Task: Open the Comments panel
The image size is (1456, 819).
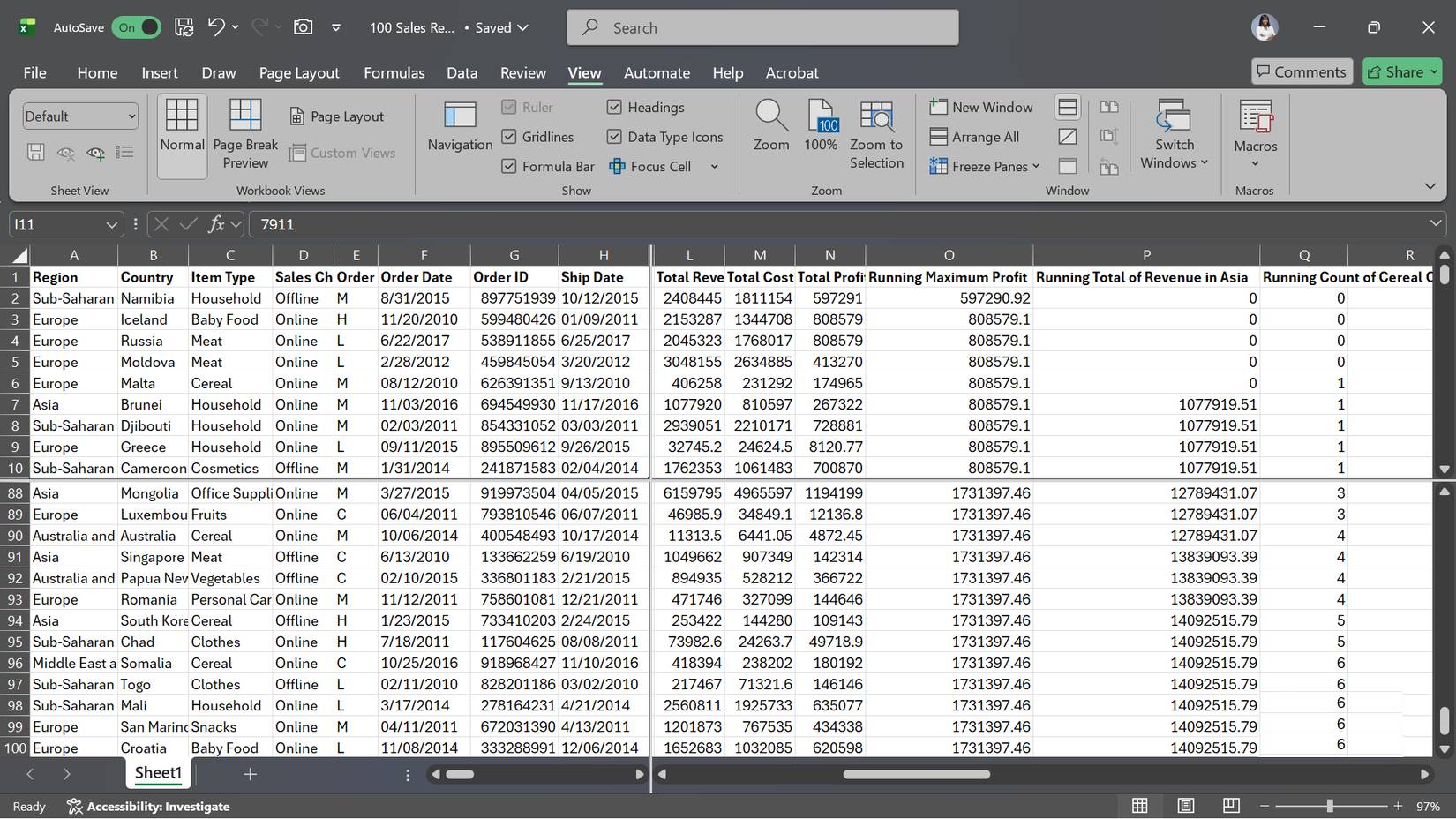Action: coord(1302,71)
